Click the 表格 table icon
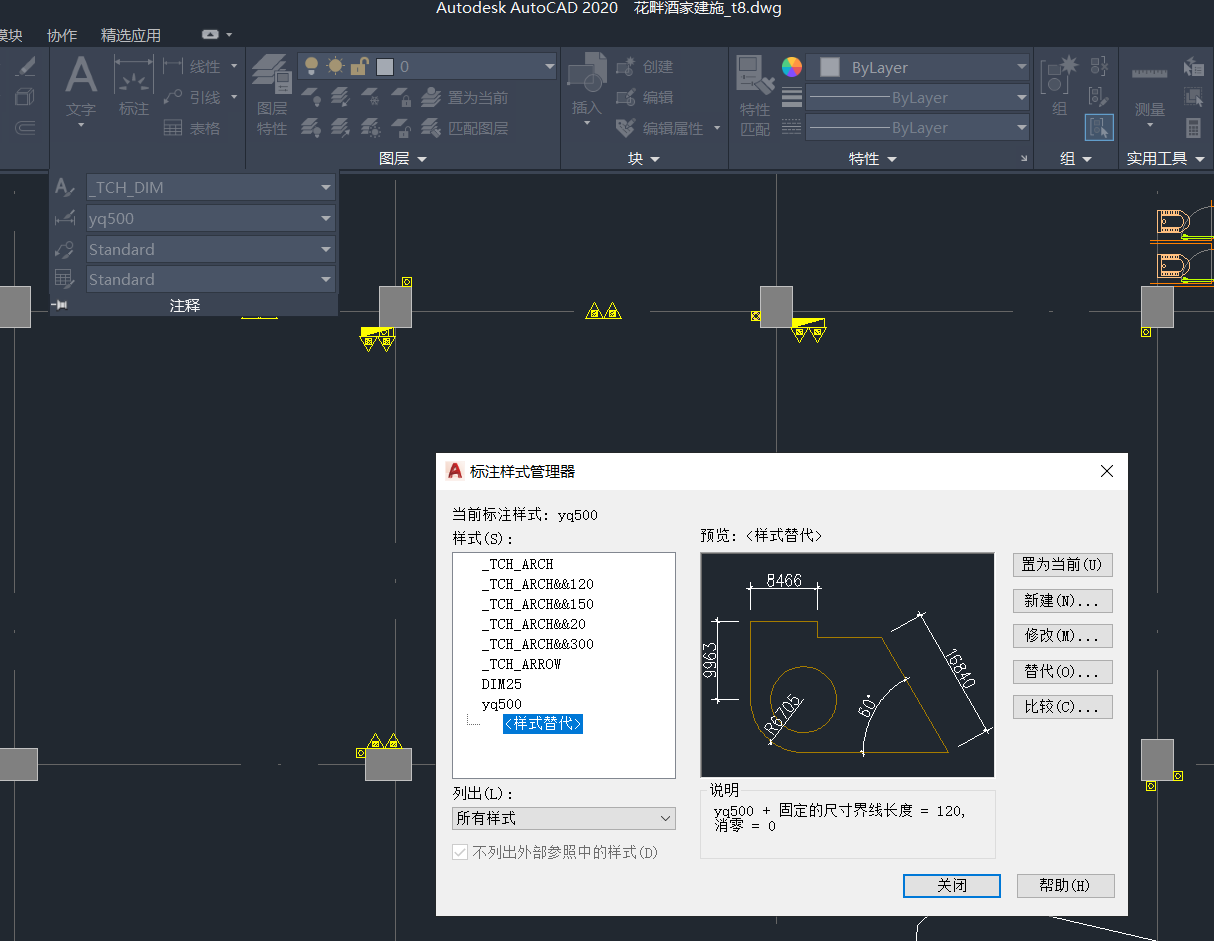1214x941 pixels. [174, 128]
